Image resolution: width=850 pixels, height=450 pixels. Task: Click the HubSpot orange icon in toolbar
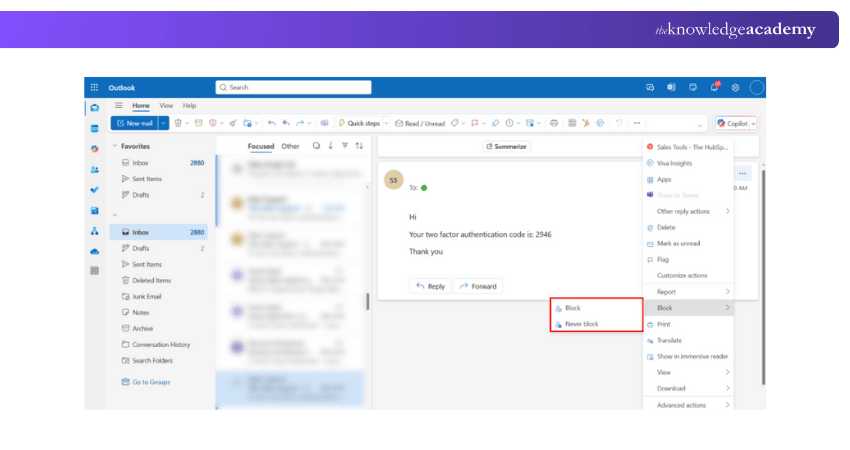(x=585, y=123)
